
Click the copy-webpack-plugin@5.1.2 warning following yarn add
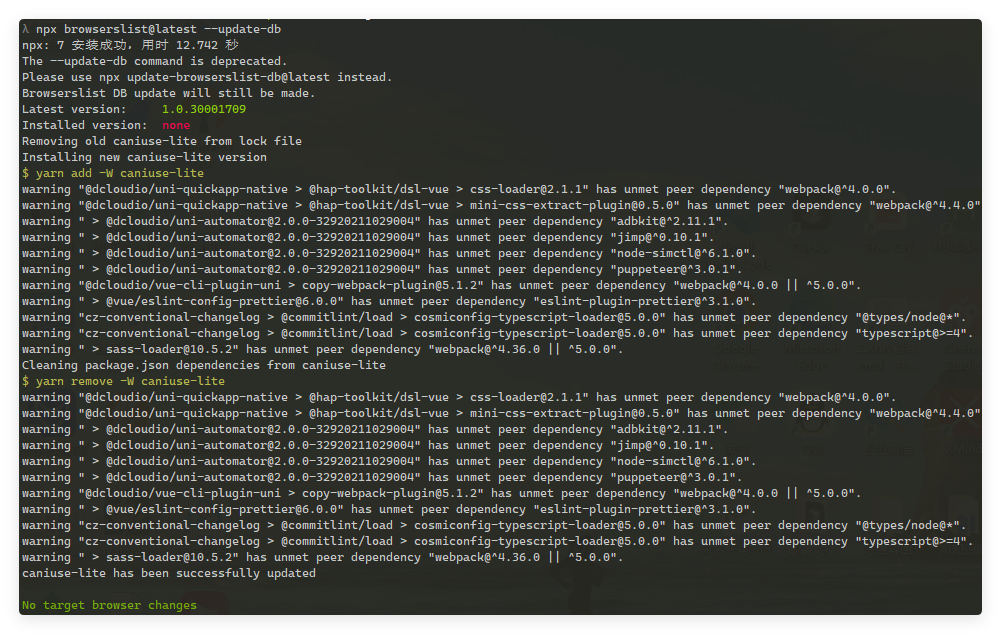(x=441, y=285)
